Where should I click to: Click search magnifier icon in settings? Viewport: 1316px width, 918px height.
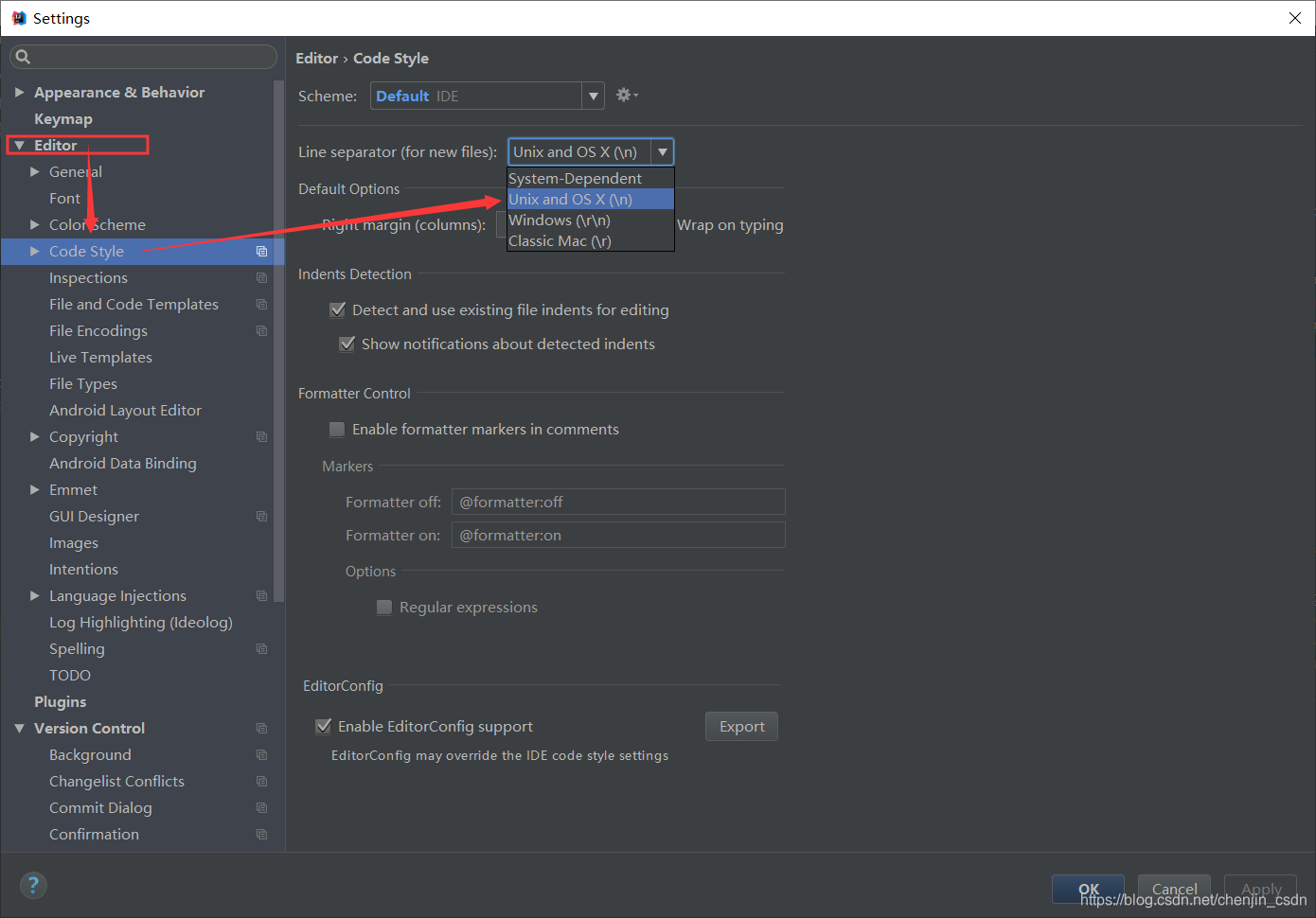[x=23, y=57]
